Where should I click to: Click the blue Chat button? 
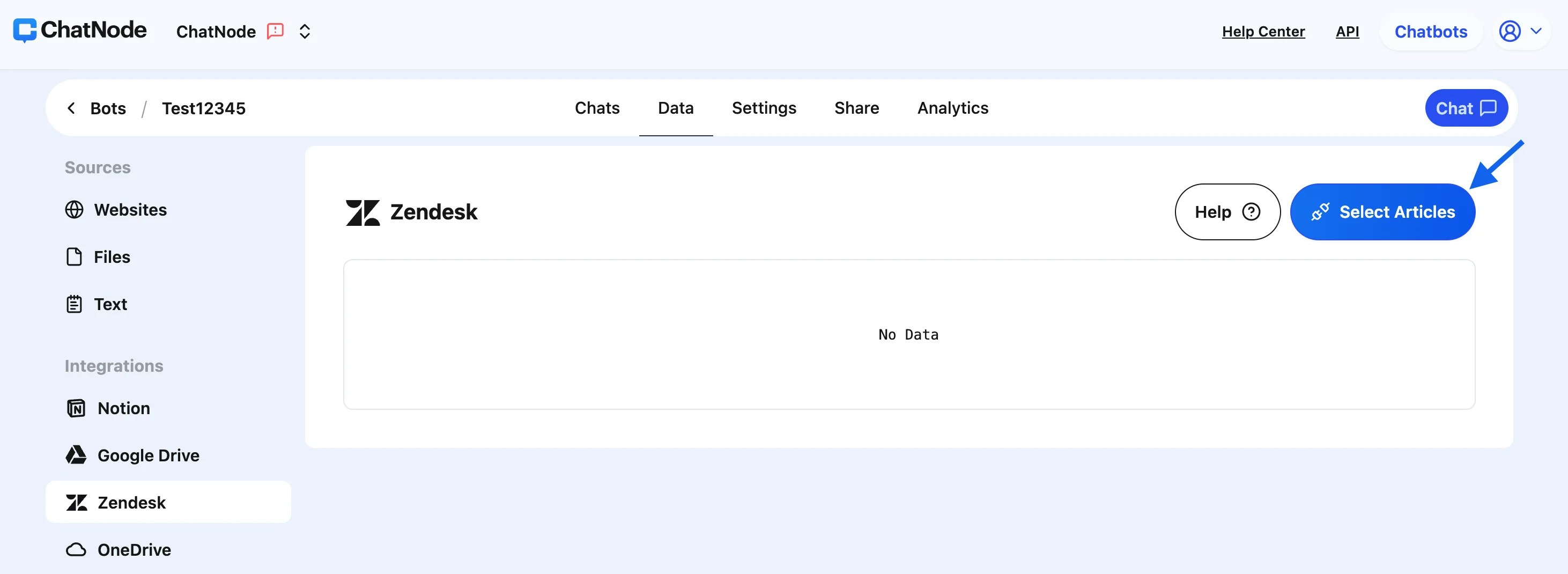click(x=1466, y=108)
